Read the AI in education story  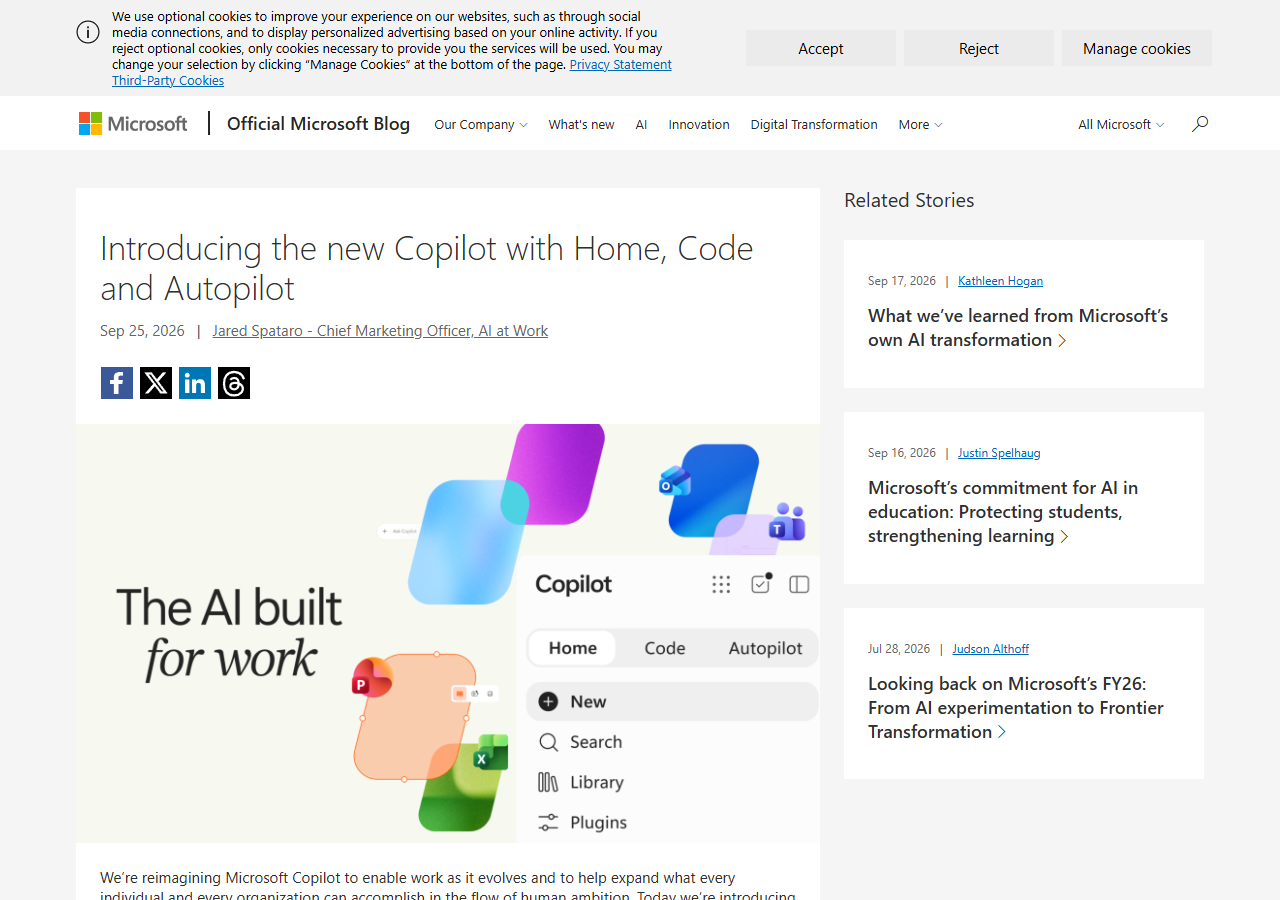1003,512
